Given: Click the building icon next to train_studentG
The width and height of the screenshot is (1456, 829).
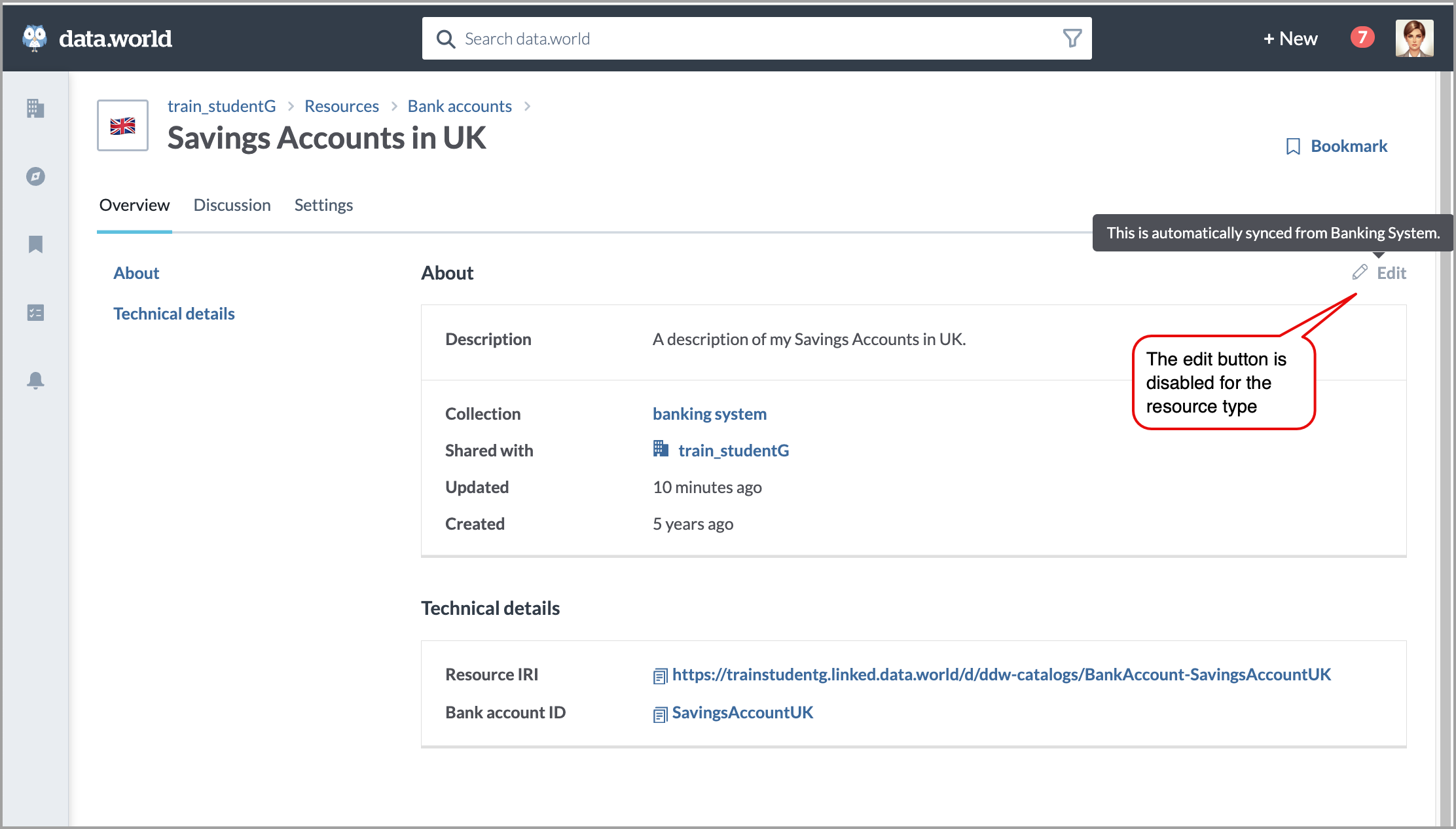Looking at the screenshot, I should (x=661, y=449).
